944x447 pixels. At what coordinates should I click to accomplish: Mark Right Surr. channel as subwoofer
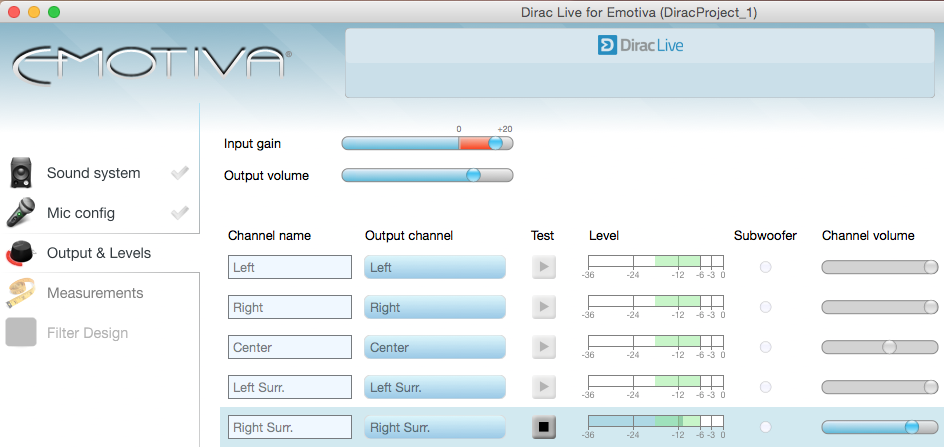pyautogui.click(x=765, y=427)
